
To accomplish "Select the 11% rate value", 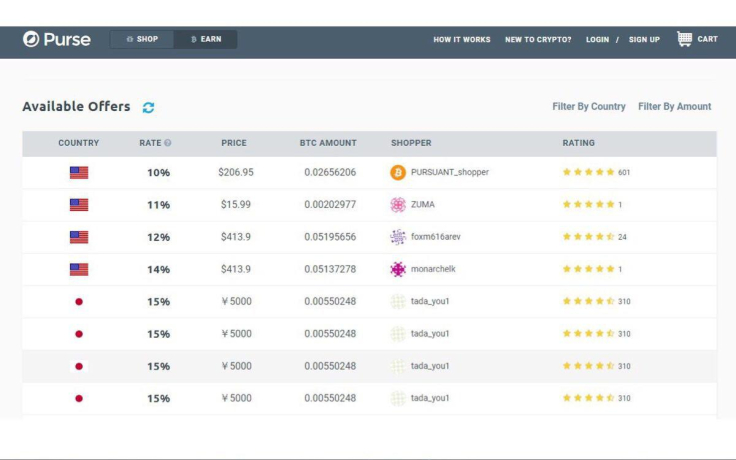I will click(x=159, y=205).
